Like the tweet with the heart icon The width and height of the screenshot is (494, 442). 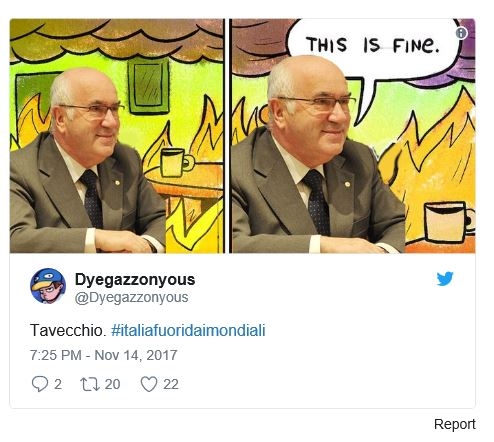point(149,384)
